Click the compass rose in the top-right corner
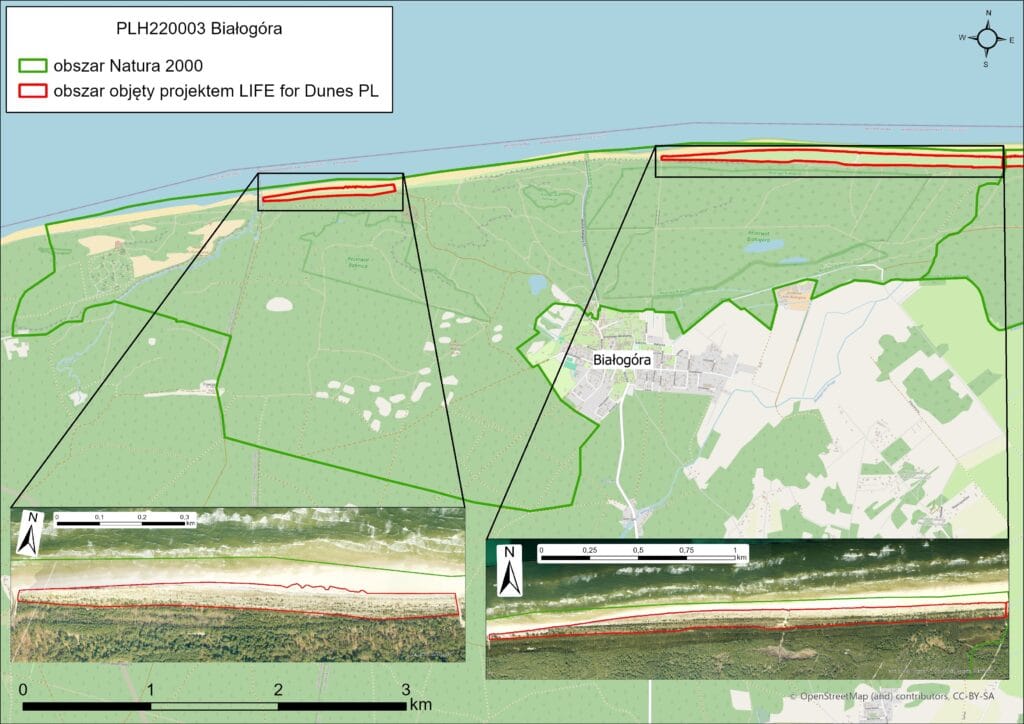 pyautogui.click(x=987, y=38)
